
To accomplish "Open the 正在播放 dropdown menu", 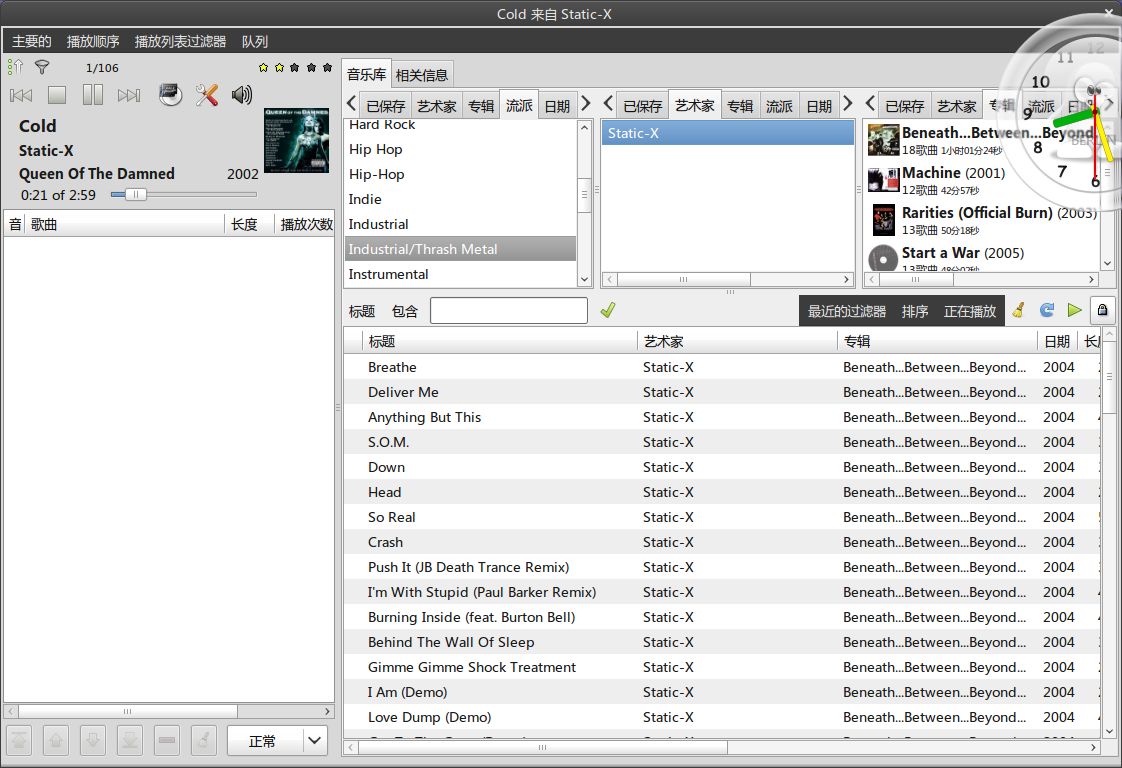I will (970, 311).
